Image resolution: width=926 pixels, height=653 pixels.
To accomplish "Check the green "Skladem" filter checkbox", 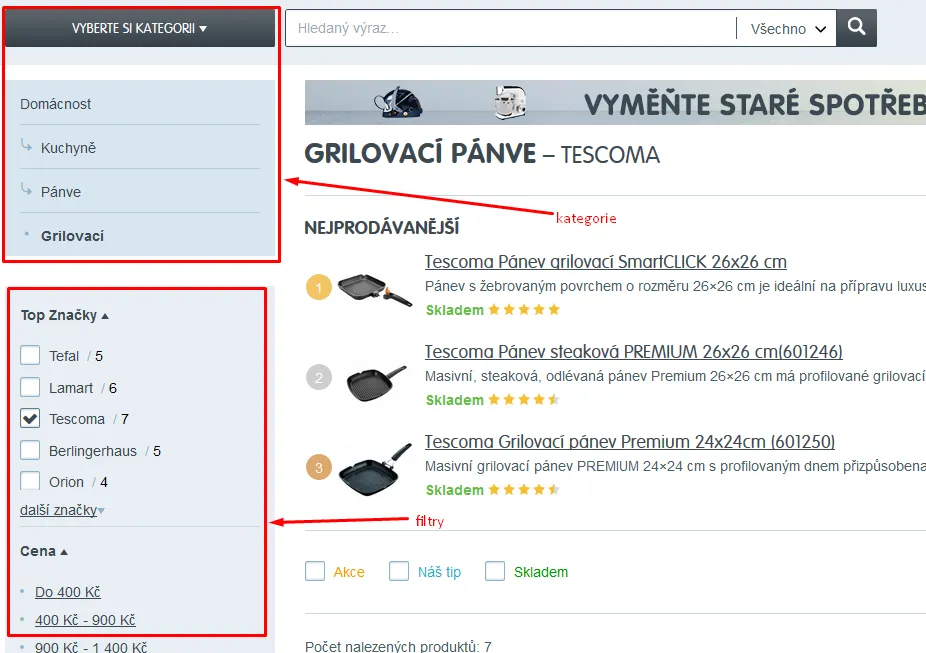I will click(494, 569).
